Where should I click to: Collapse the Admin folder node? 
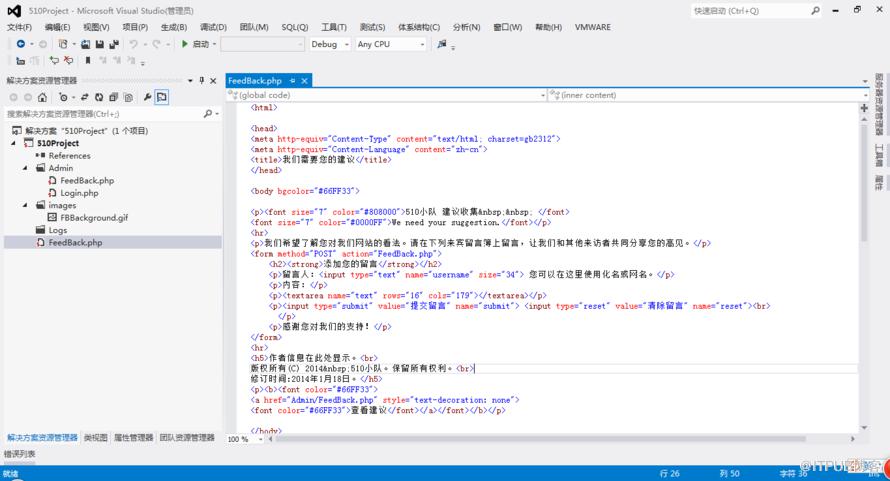[x=25, y=168]
